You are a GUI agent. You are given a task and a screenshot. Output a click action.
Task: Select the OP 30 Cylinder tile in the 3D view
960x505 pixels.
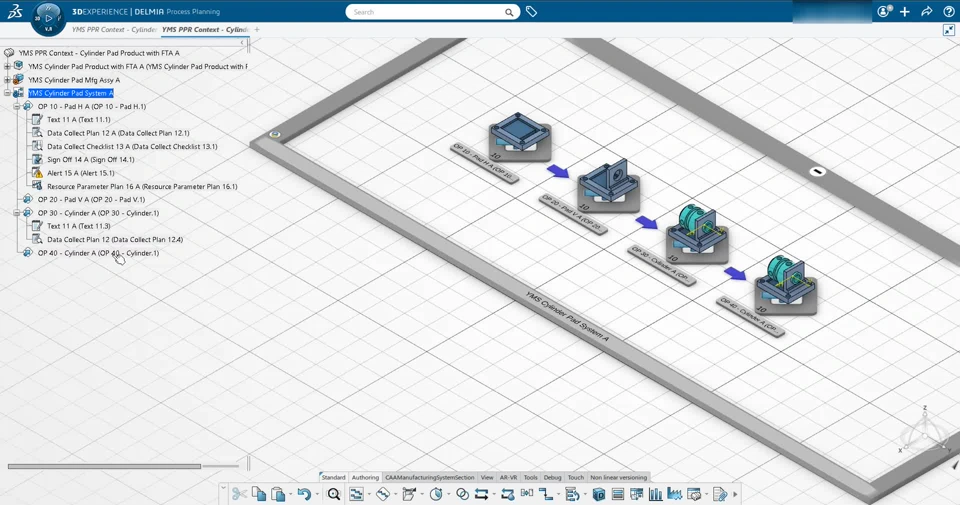[697, 235]
